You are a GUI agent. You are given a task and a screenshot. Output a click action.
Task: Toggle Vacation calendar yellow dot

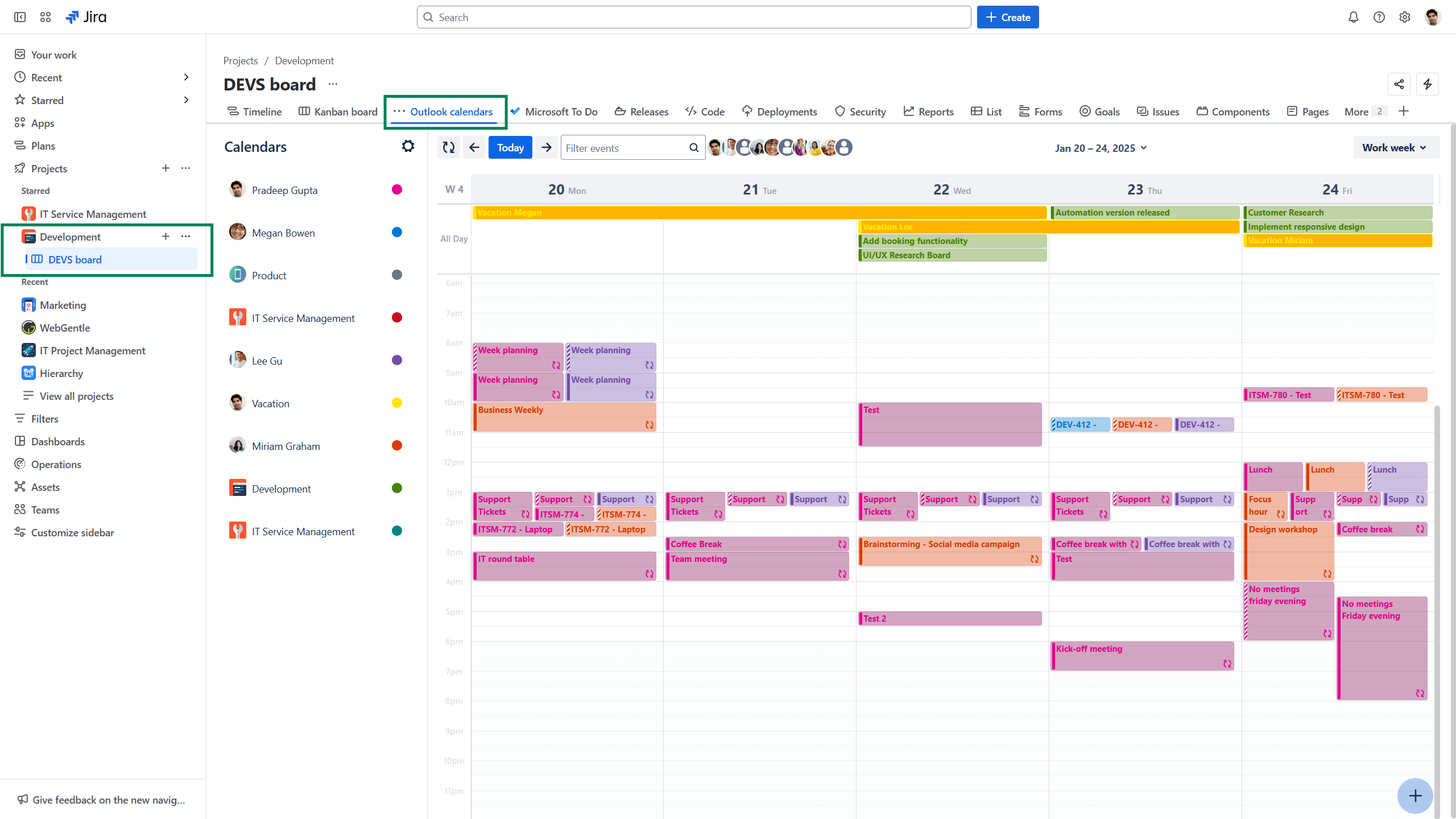click(397, 403)
